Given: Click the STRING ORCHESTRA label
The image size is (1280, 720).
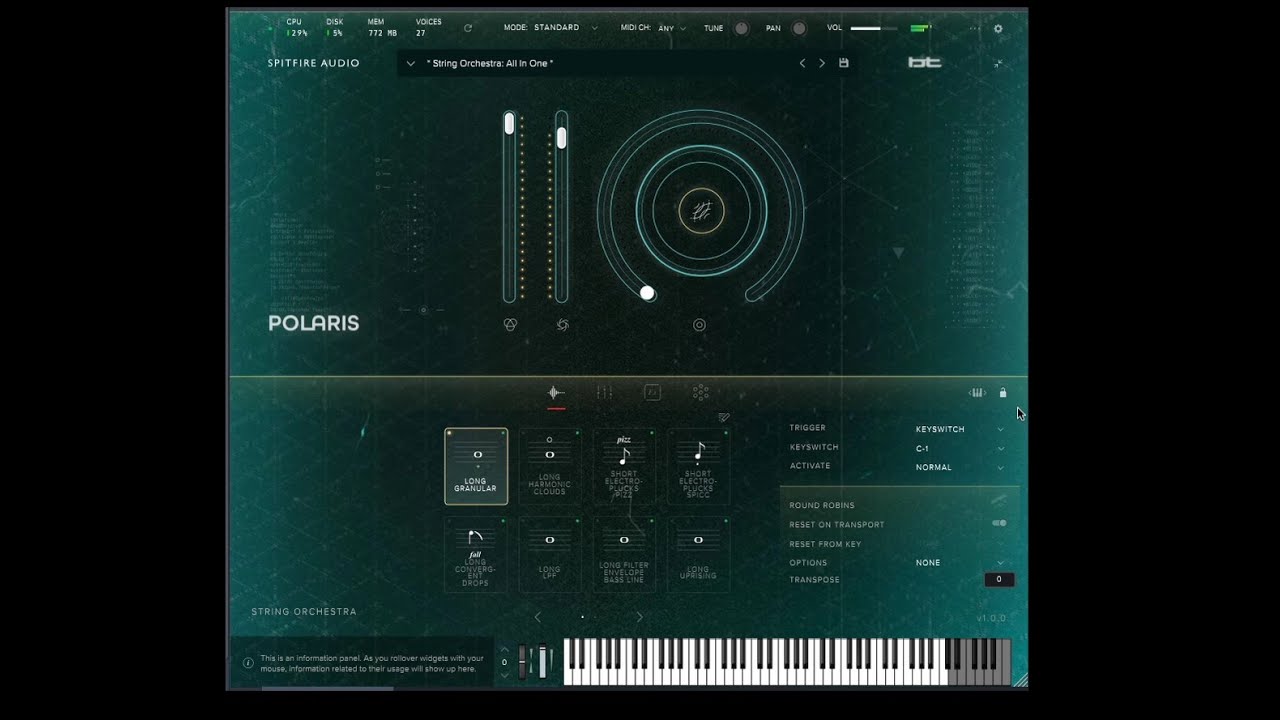Looking at the screenshot, I should pyautogui.click(x=304, y=611).
